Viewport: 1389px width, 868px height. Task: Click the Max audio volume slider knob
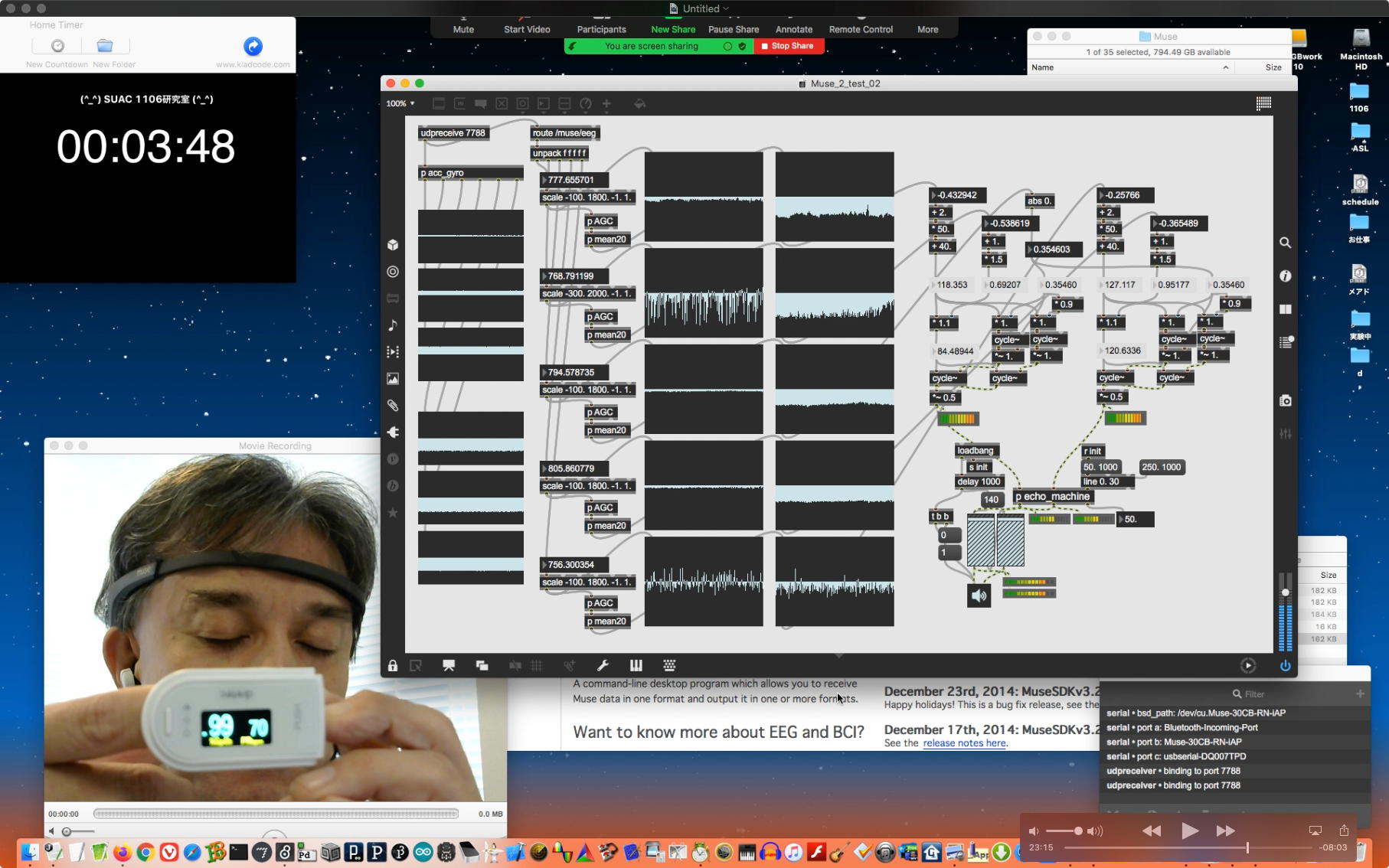(1285, 592)
